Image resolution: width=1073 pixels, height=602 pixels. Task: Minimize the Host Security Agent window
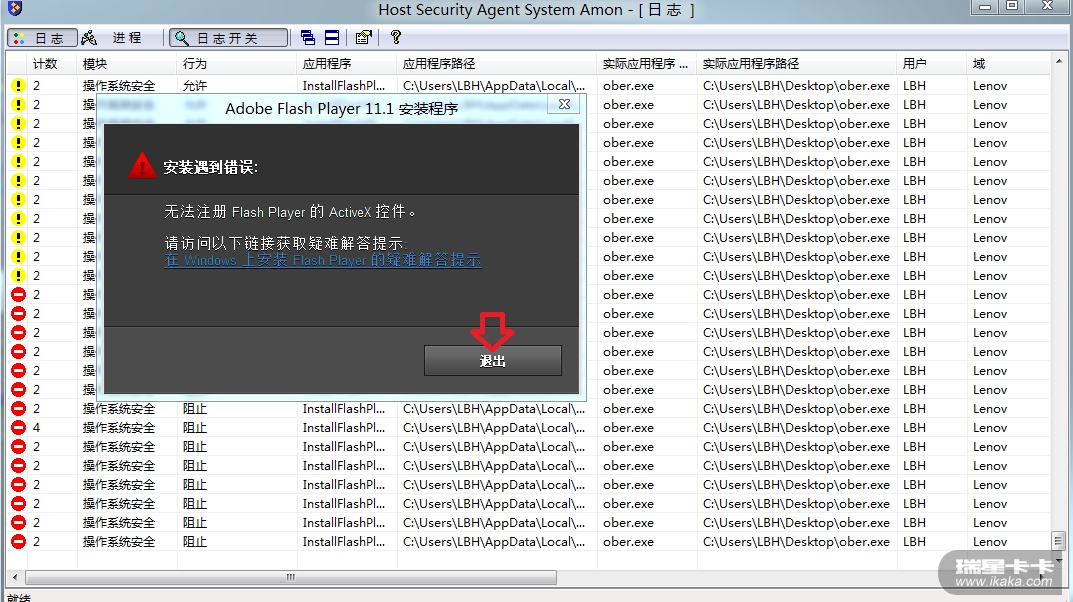(985, 7)
